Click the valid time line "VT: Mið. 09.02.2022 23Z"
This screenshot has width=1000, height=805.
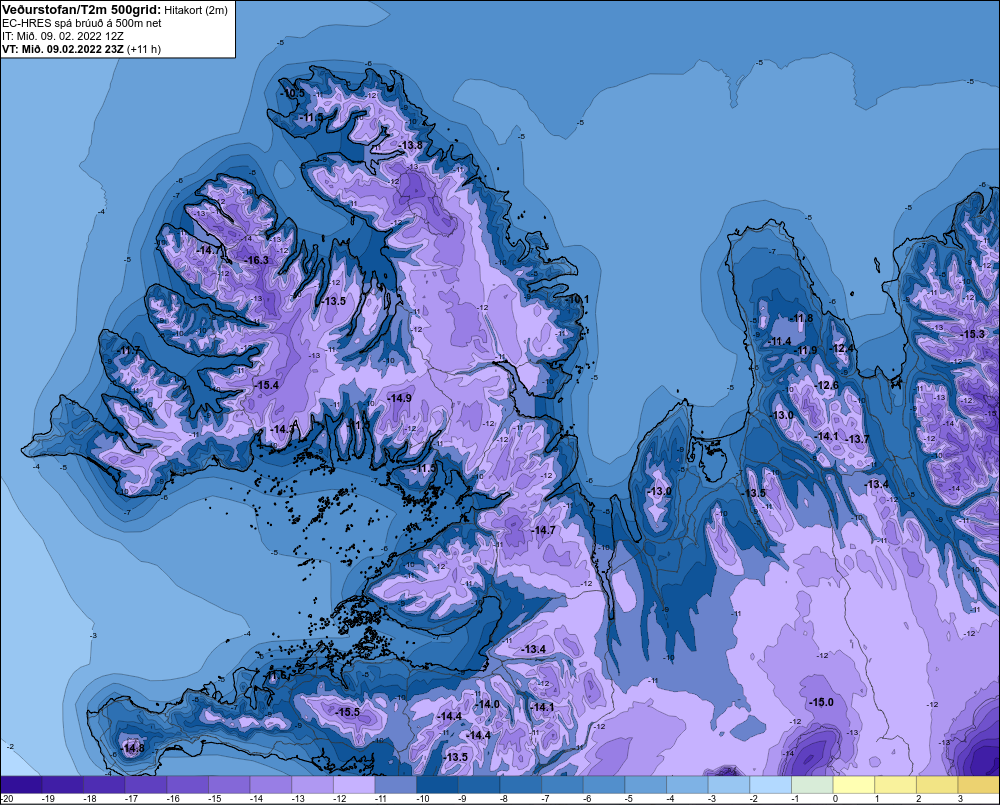[63, 49]
